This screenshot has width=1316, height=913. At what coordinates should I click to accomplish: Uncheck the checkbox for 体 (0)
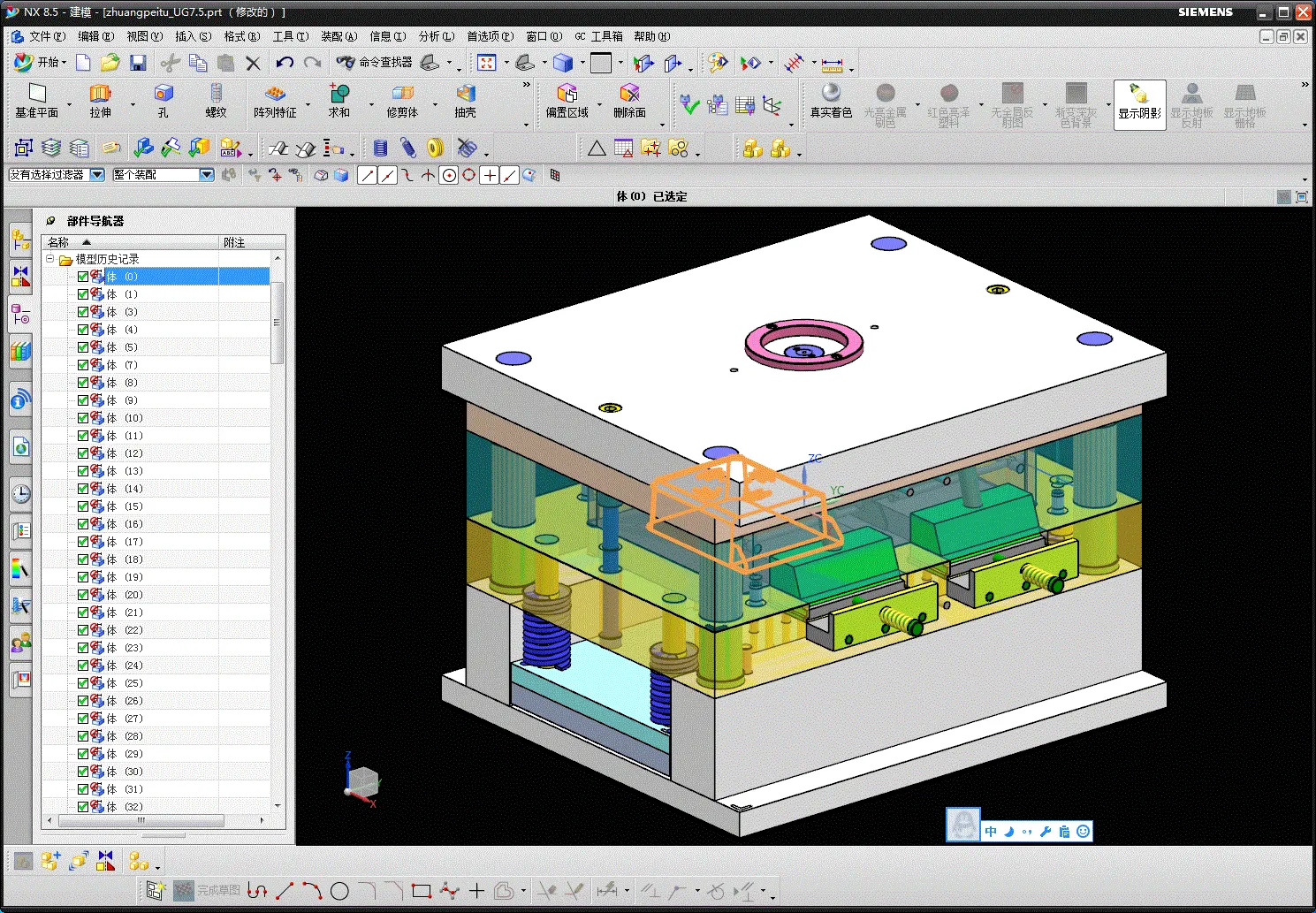83,277
